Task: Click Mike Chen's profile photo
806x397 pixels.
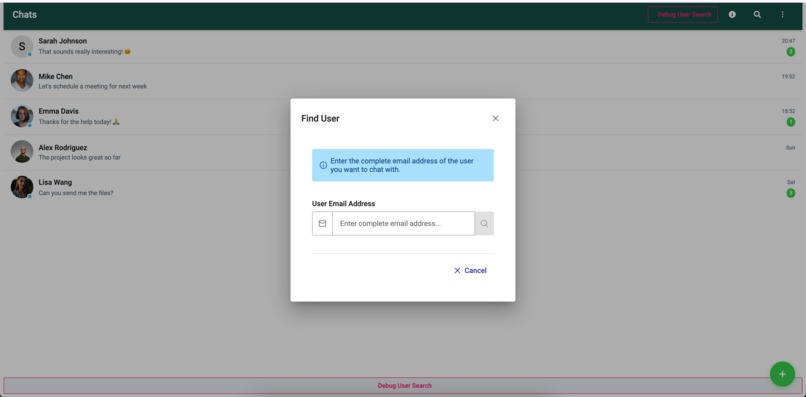Action: [22, 80]
